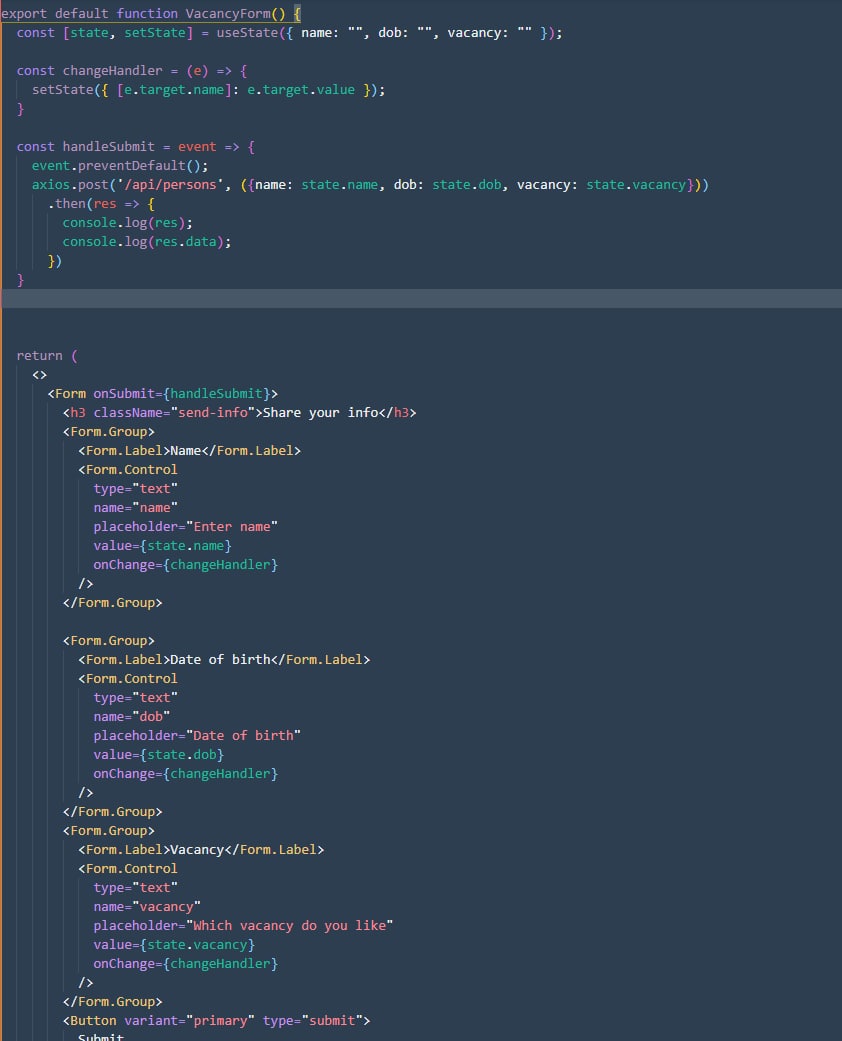Click '<Form.Label>Name</Form.Label>' line
Viewport: 842px width, 1041px height.
click(189, 451)
